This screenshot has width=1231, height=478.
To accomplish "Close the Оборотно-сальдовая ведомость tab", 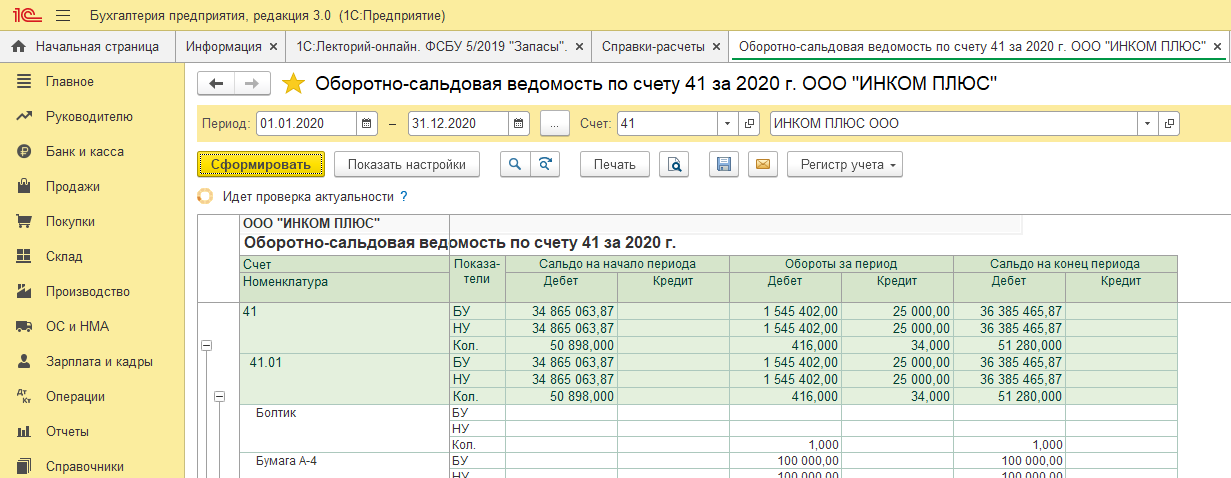I will (1217, 46).
